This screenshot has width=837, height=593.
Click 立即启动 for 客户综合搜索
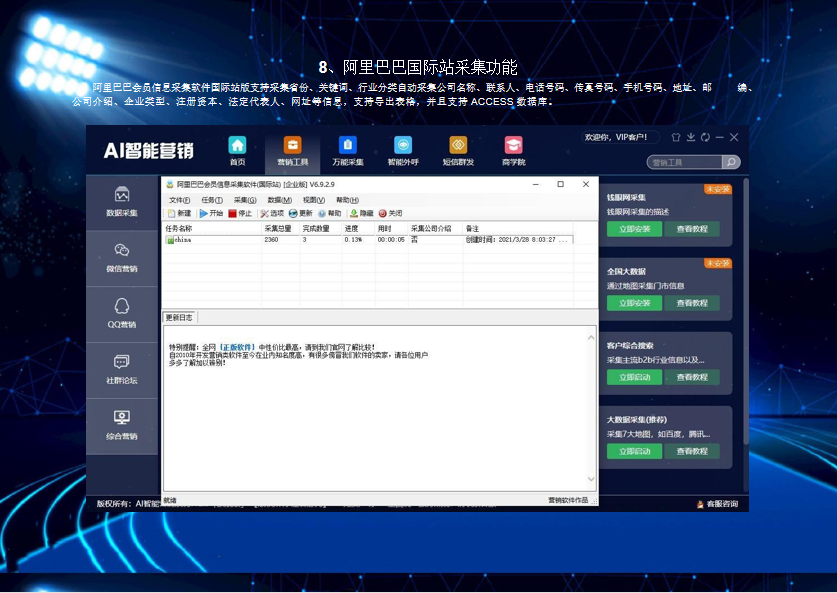[x=634, y=377]
